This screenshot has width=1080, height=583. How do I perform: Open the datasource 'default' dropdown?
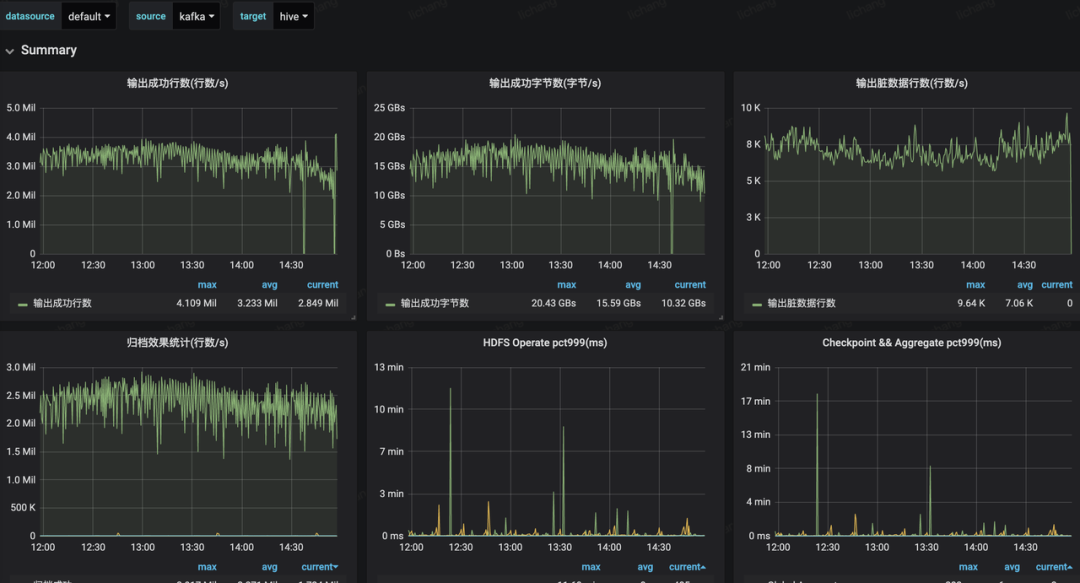tap(89, 16)
